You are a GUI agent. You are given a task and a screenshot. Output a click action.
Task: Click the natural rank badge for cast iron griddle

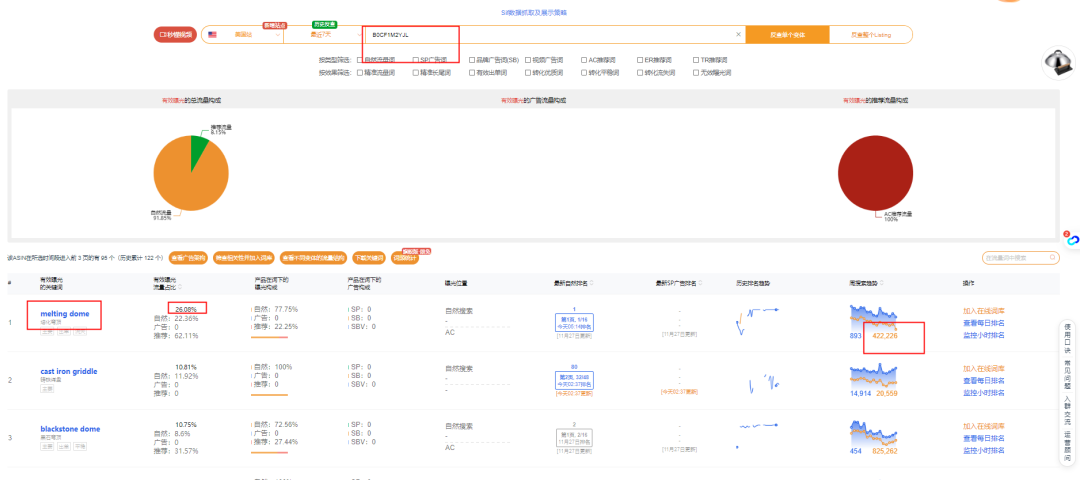coord(574,379)
